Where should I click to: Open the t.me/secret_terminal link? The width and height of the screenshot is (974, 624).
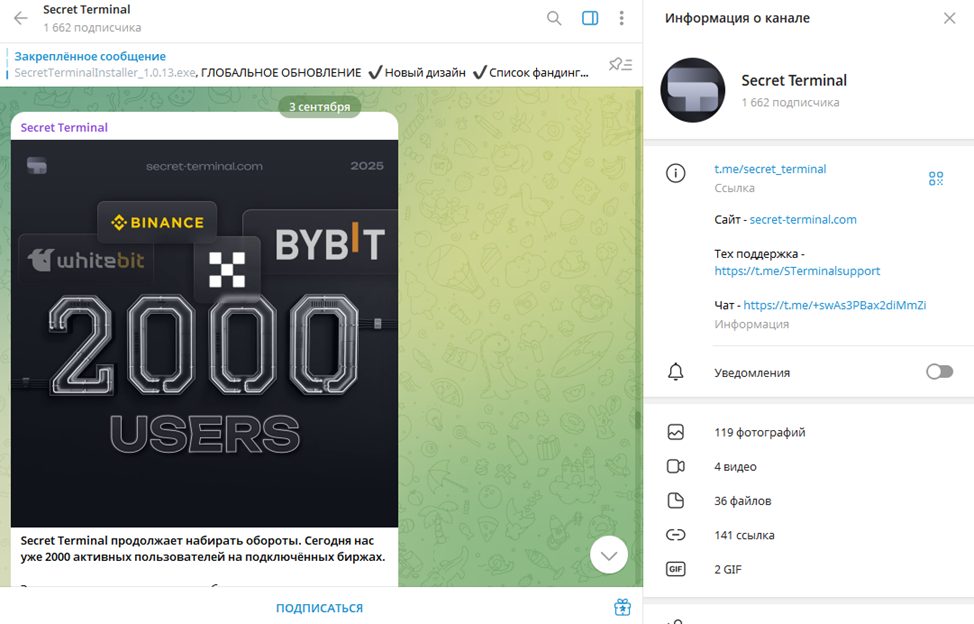pyautogui.click(x=770, y=169)
